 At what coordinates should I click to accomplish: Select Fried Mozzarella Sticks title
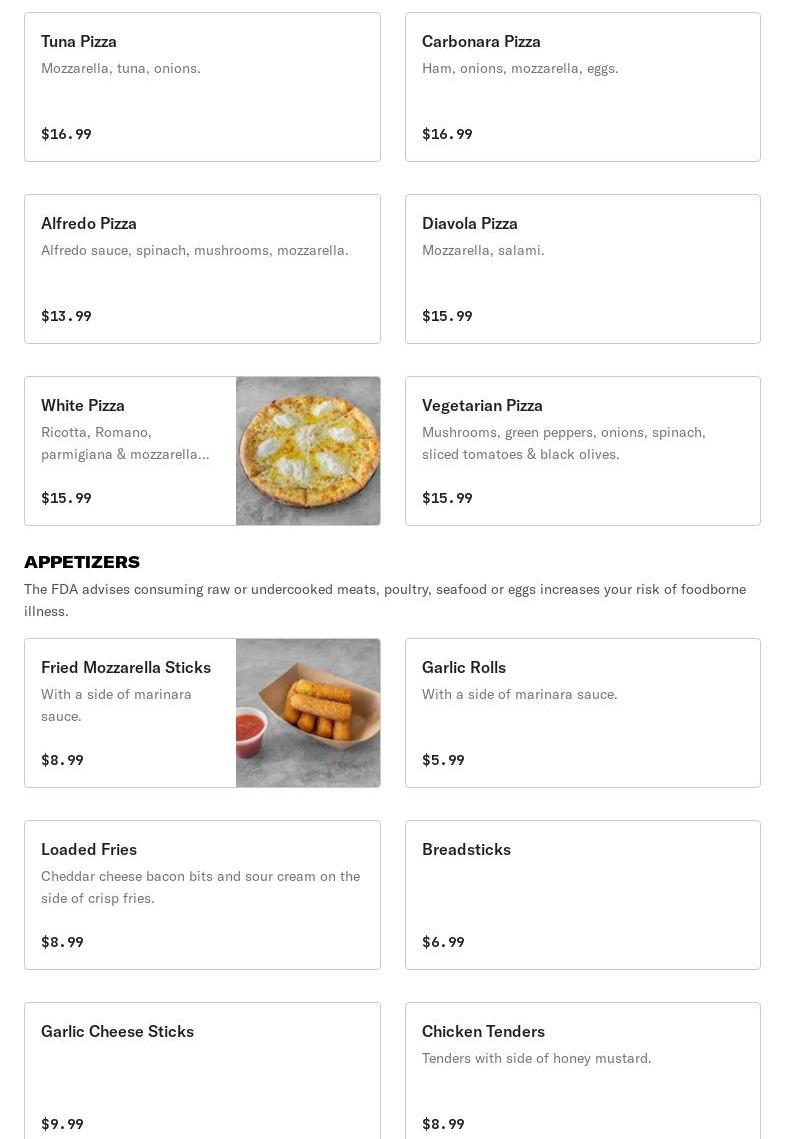pos(126,667)
